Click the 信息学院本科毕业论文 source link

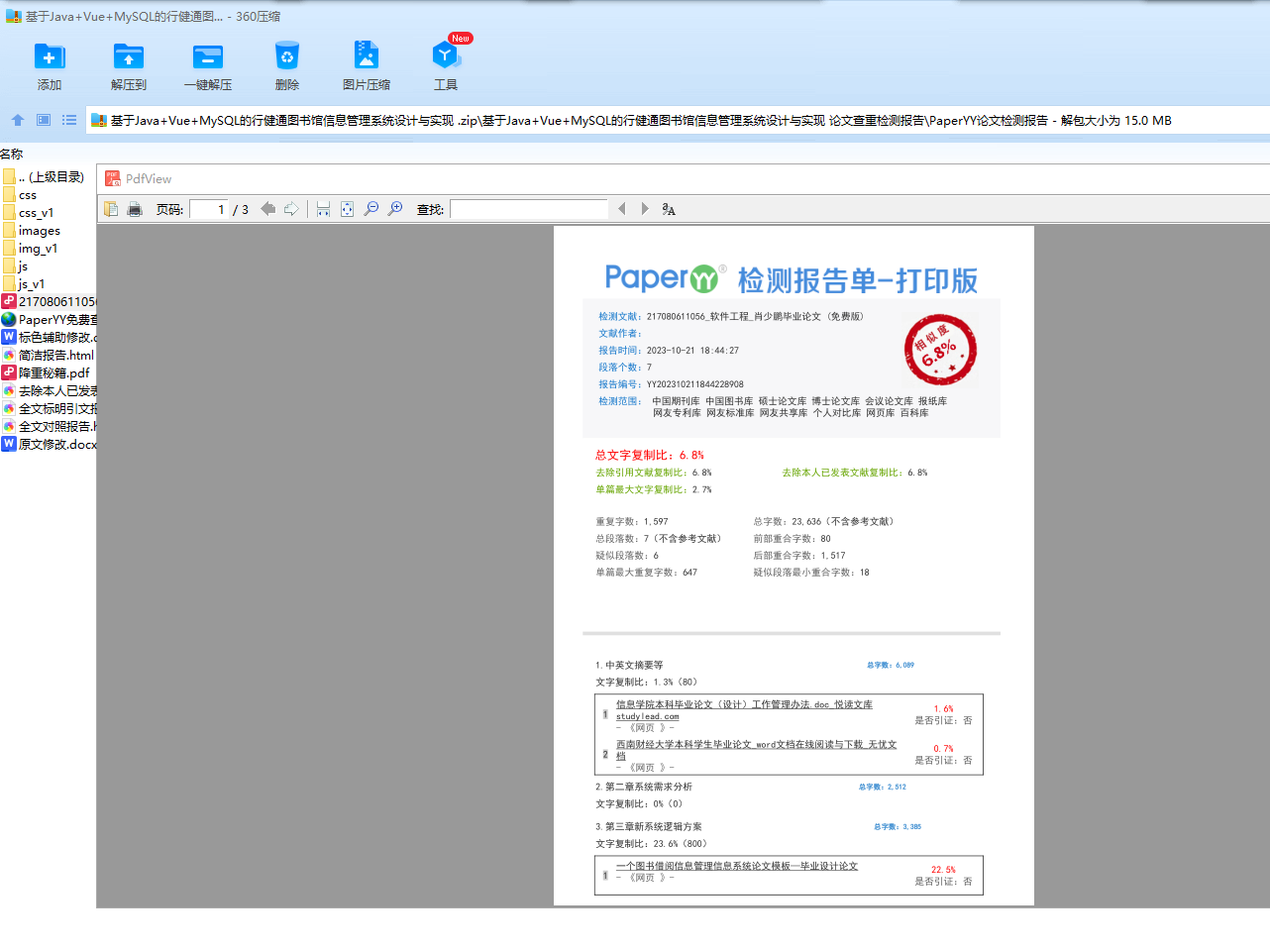click(744, 710)
